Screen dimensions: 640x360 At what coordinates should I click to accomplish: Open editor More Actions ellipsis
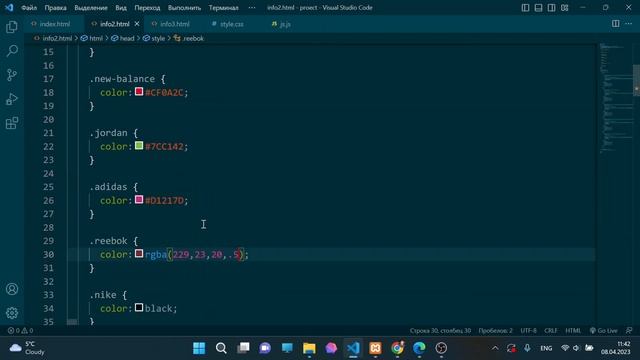[629, 24]
